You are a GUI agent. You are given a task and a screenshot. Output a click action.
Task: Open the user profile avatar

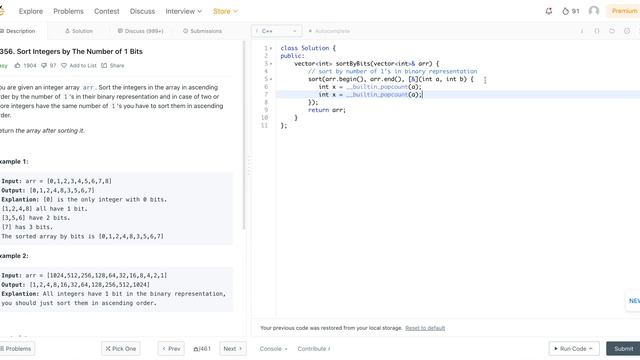click(594, 11)
